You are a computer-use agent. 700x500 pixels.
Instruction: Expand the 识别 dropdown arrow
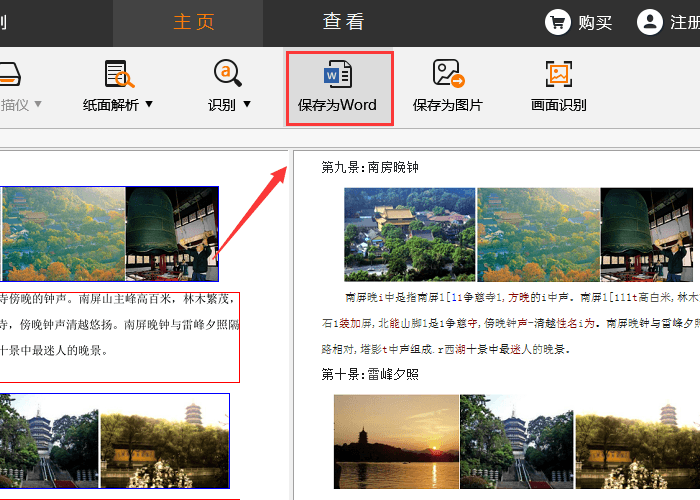click(246, 104)
